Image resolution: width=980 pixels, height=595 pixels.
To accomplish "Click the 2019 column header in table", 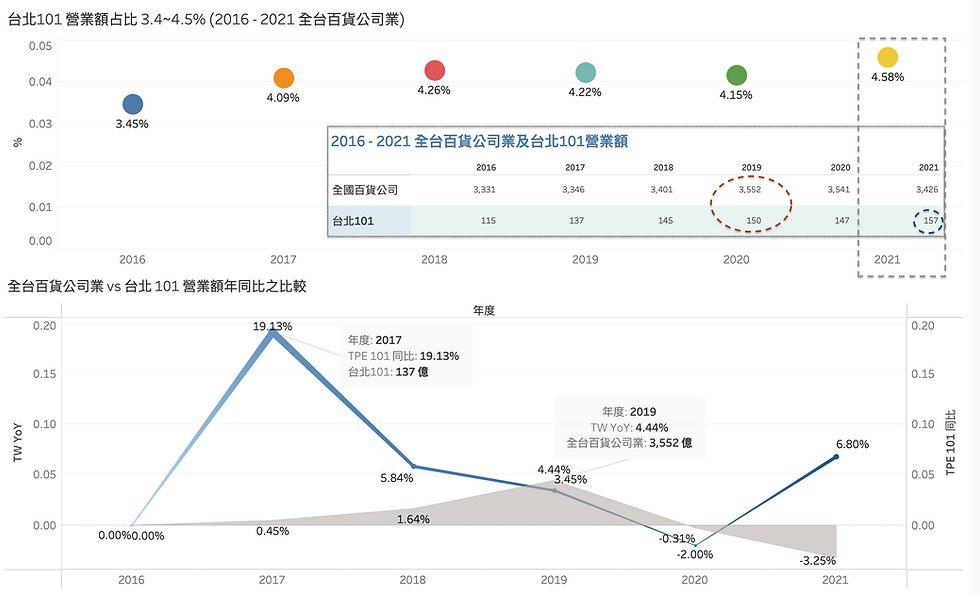I will tap(751, 168).
